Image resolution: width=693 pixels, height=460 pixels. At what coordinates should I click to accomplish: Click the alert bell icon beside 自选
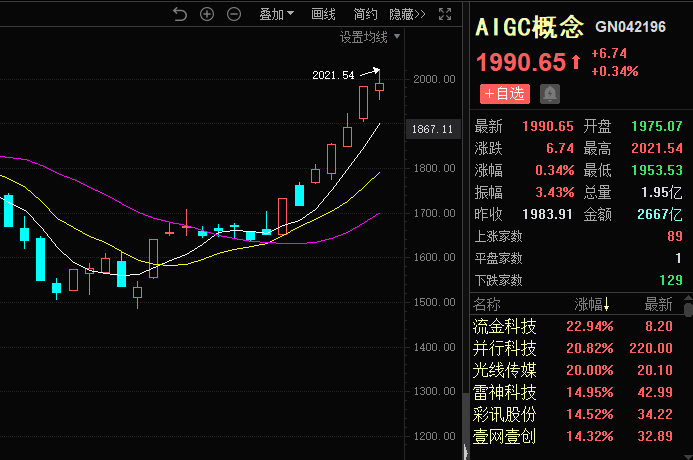pyautogui.click(x=550, y=94)
